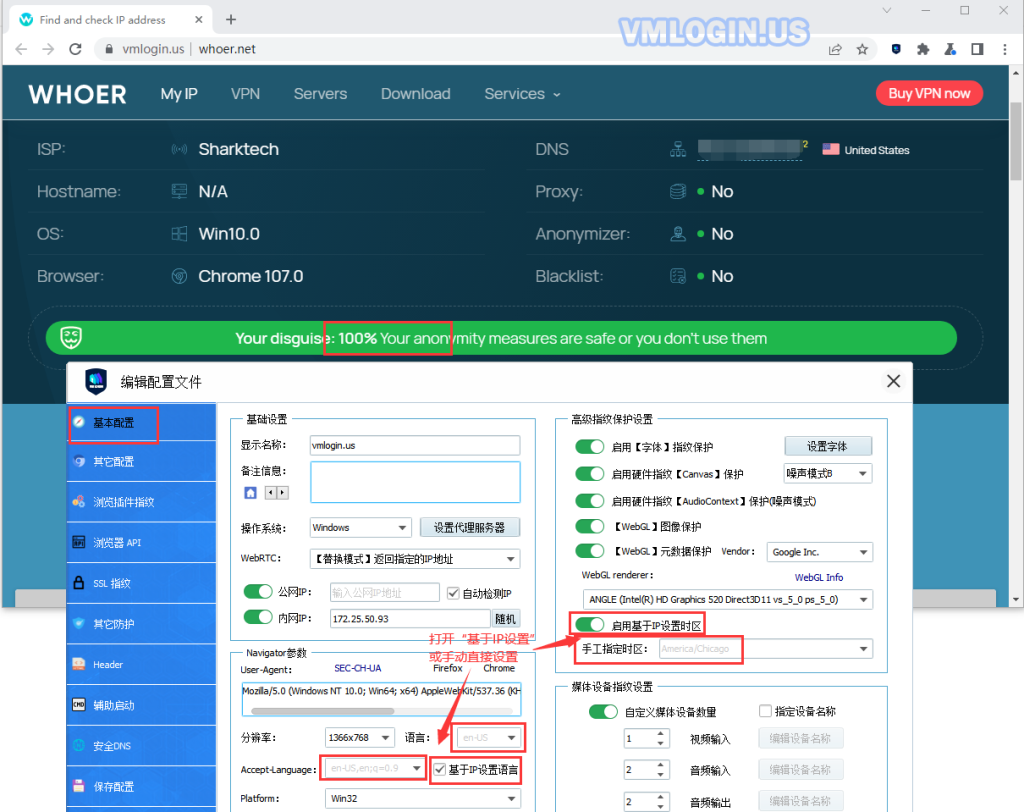Viewport: 1024px width, 812px height.
Task: Close the 编辑配置文件 dialog
Action: 893,381
